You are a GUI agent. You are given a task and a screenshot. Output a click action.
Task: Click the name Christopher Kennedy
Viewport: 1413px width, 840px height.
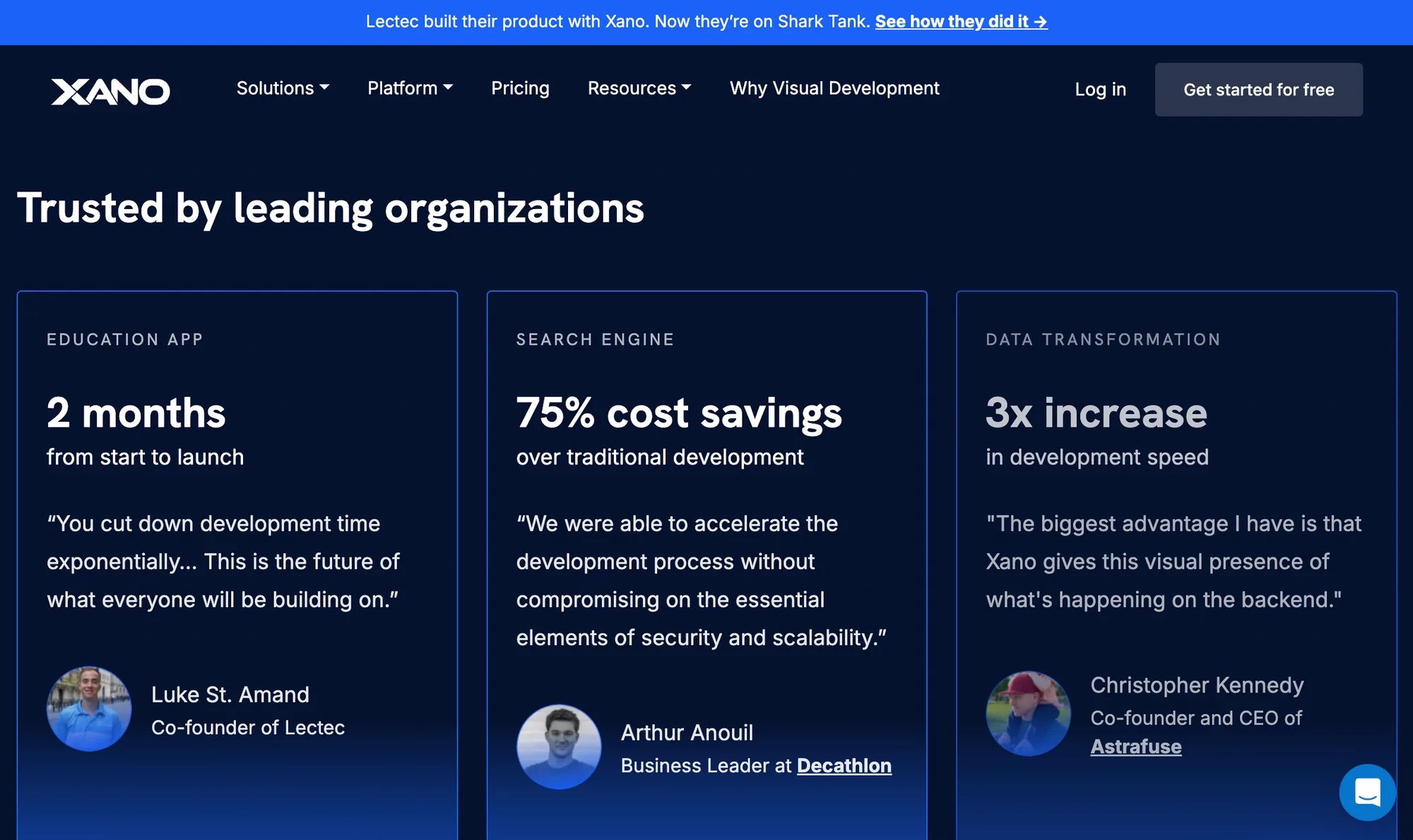click(x=1197, y=685)
